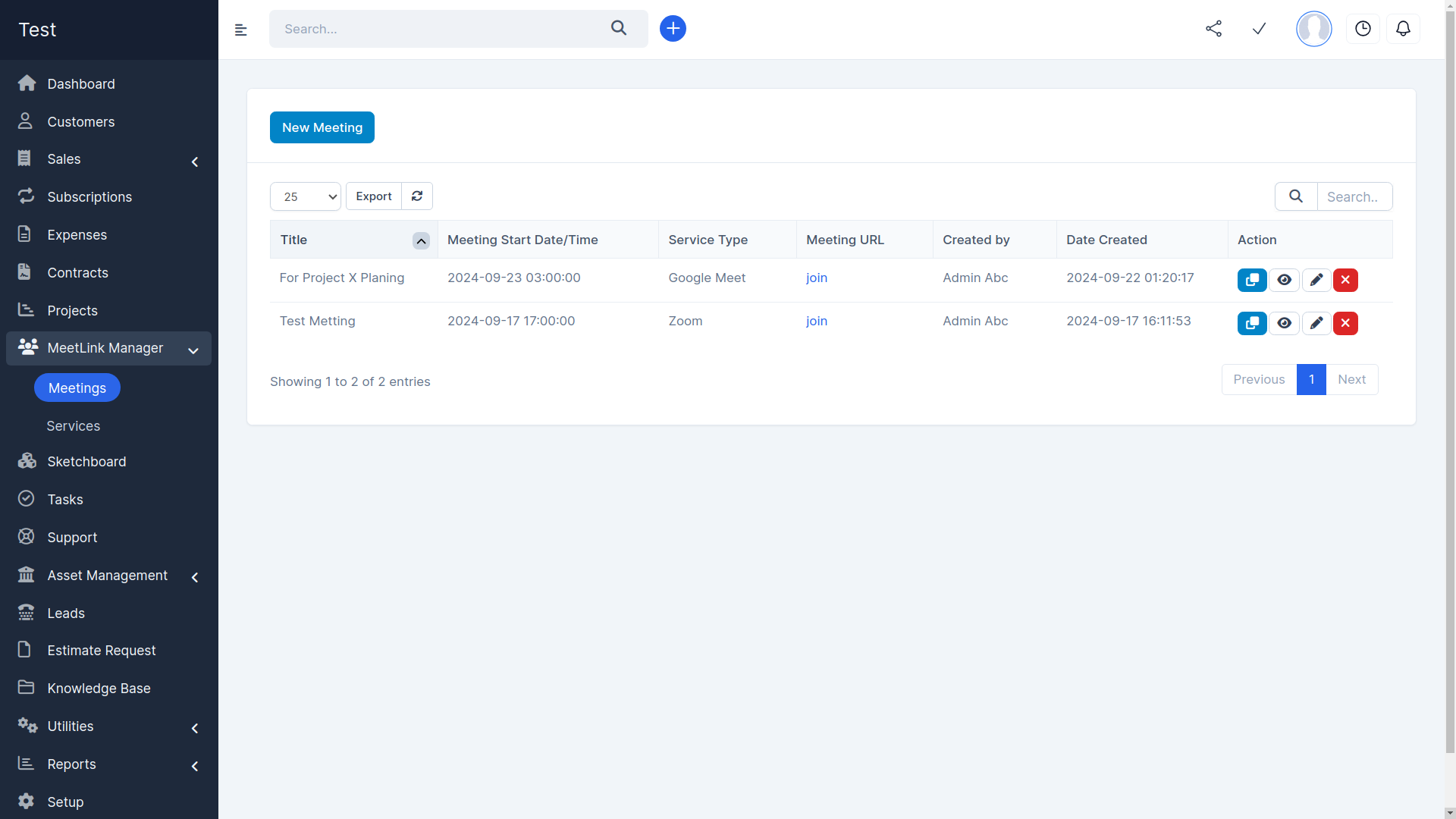Open Services under MeetLink Manager
This screenshot has width=1456, height=819.
74,426
